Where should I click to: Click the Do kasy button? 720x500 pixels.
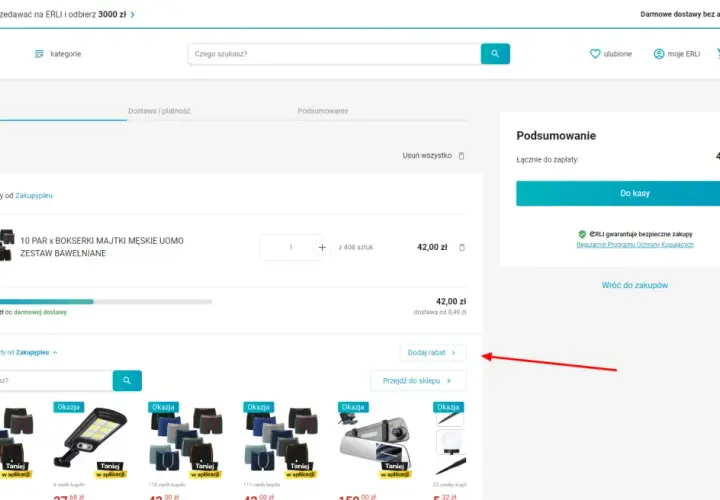618,193
